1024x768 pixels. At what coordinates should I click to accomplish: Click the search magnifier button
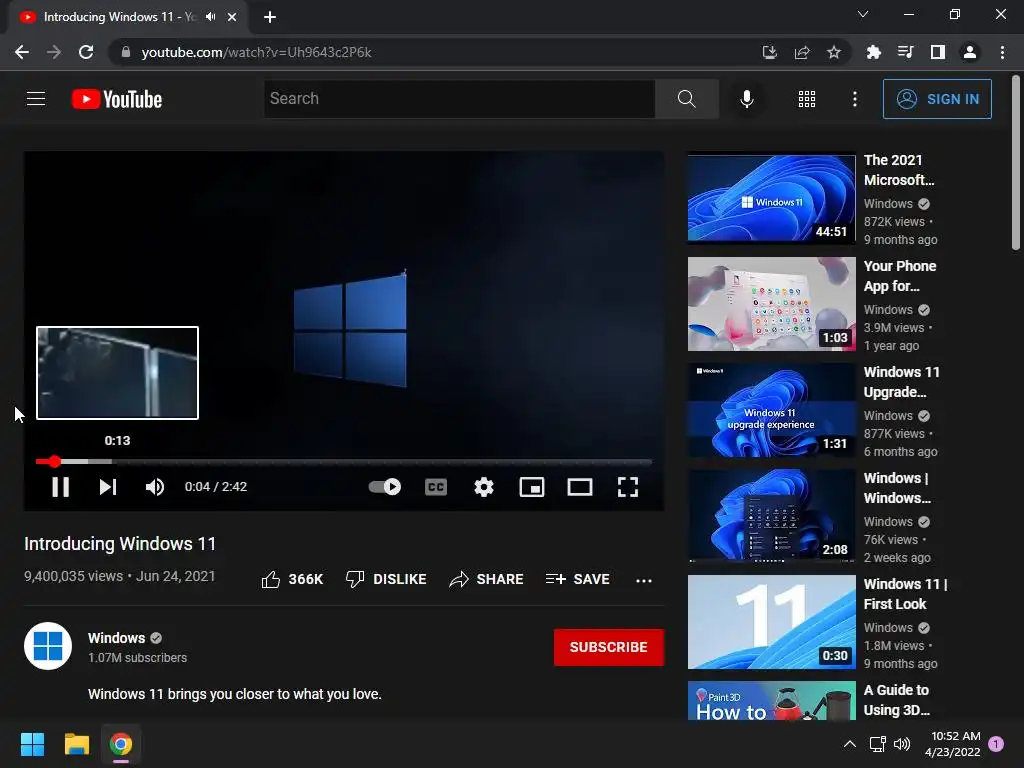[686, 99]
